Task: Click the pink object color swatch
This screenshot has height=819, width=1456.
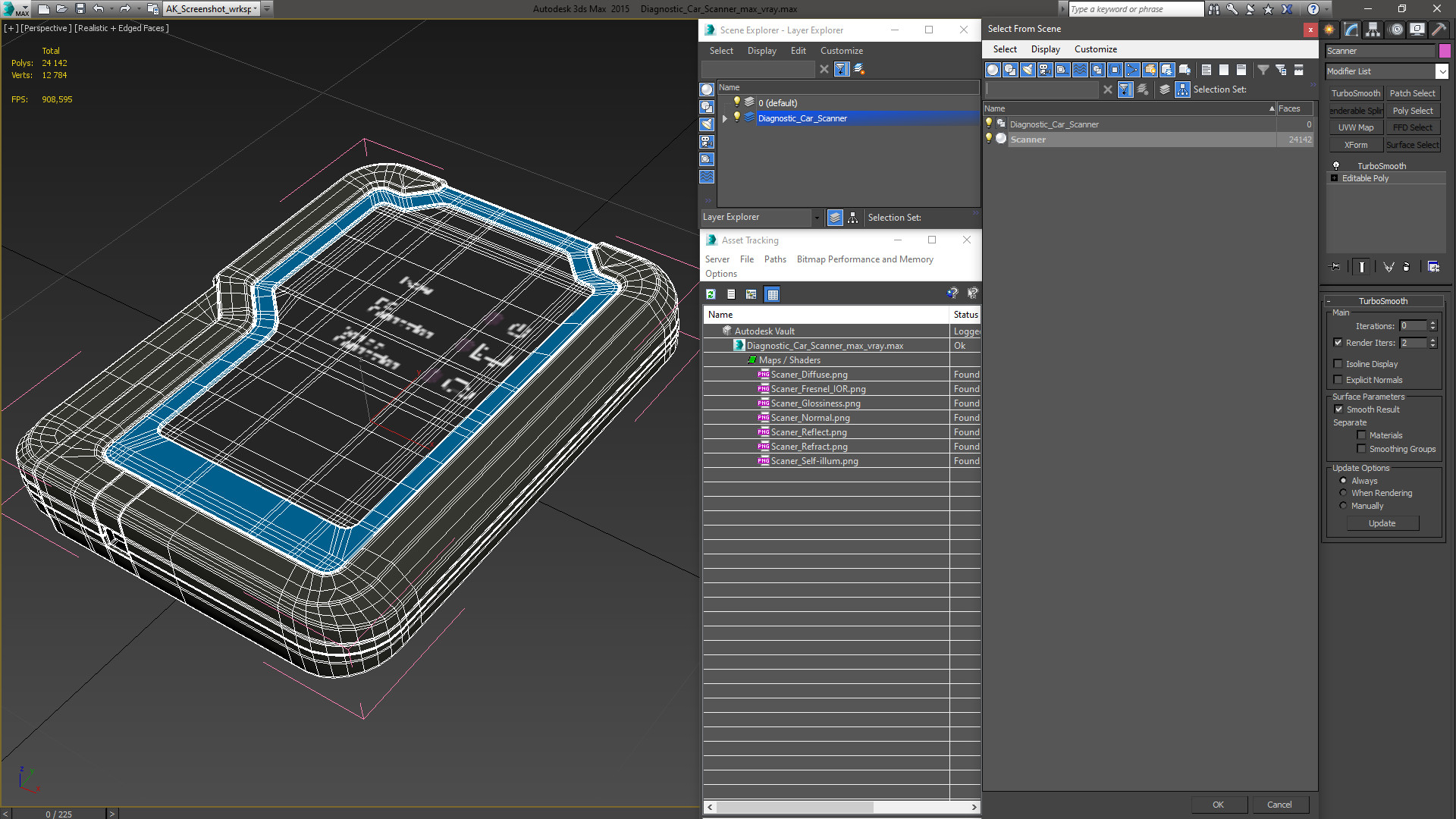Action: tap(1444, 51)
